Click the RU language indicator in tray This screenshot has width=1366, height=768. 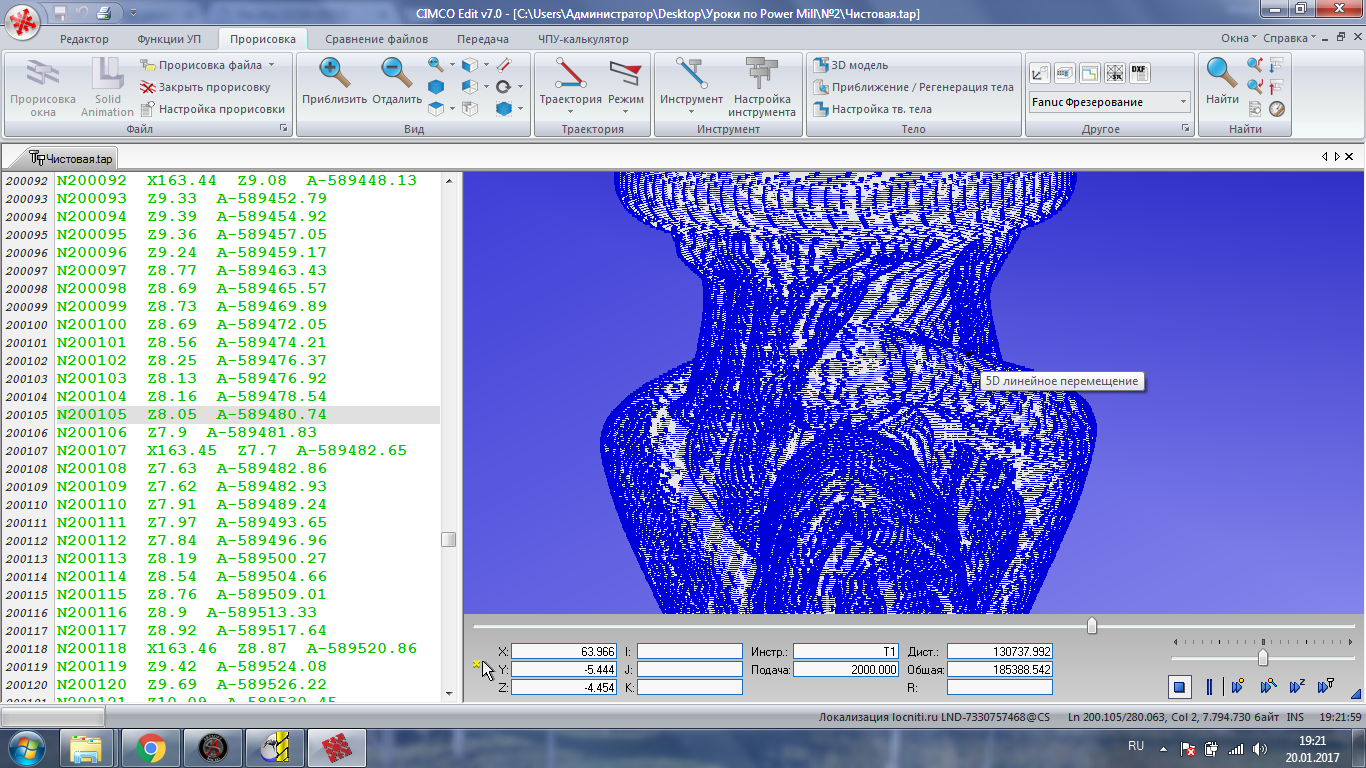coord(1136,746)
